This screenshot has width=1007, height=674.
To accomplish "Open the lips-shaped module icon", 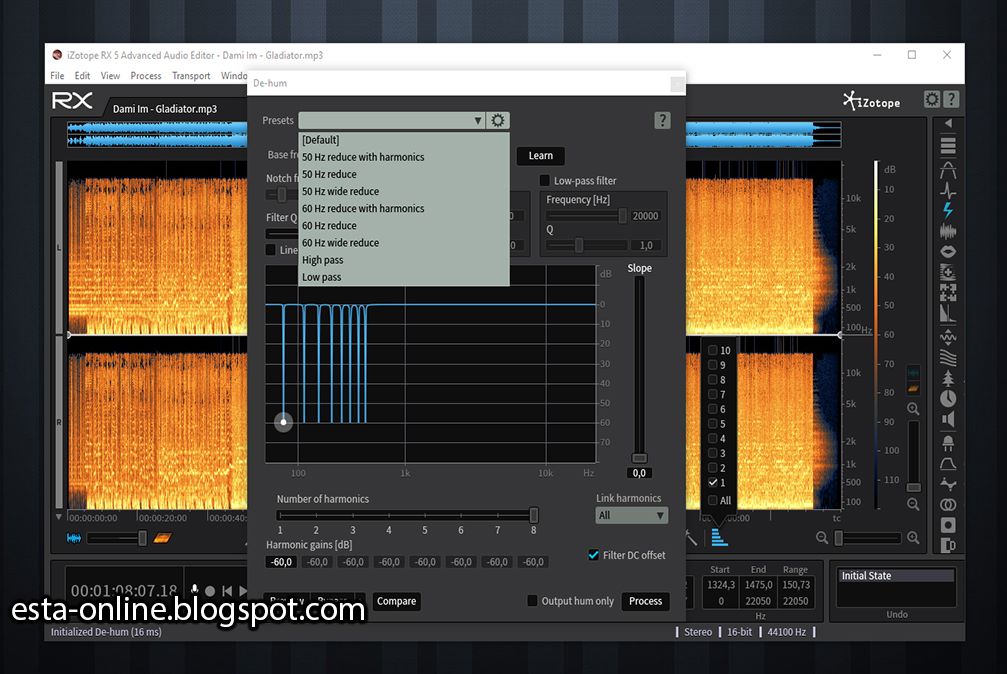I will pyautogui.click(x=948, y=251).
